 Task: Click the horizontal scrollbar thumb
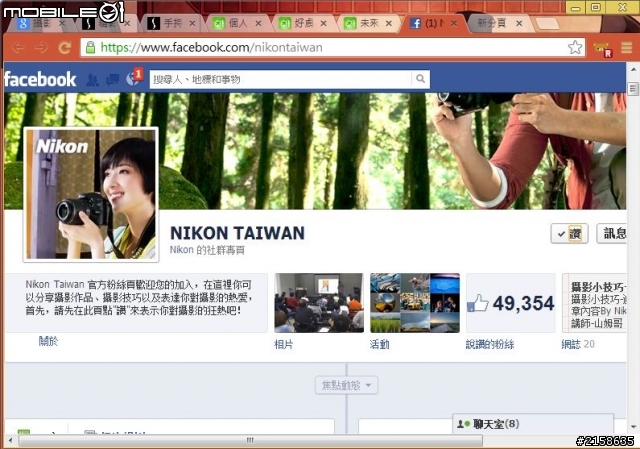(x=250, y=440)
